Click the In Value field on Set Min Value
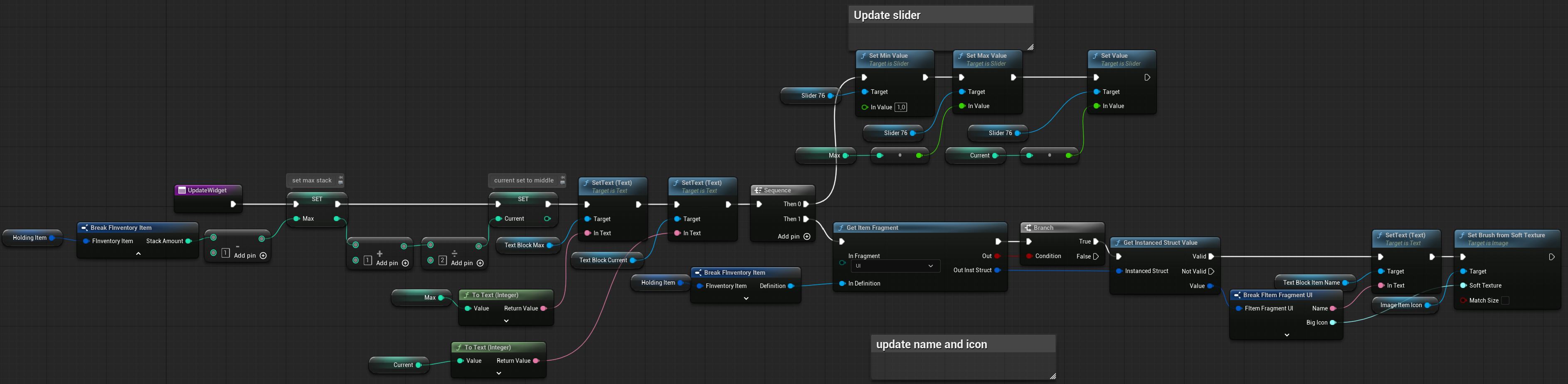Screen dimensions: 1568x384 (900, 108)
